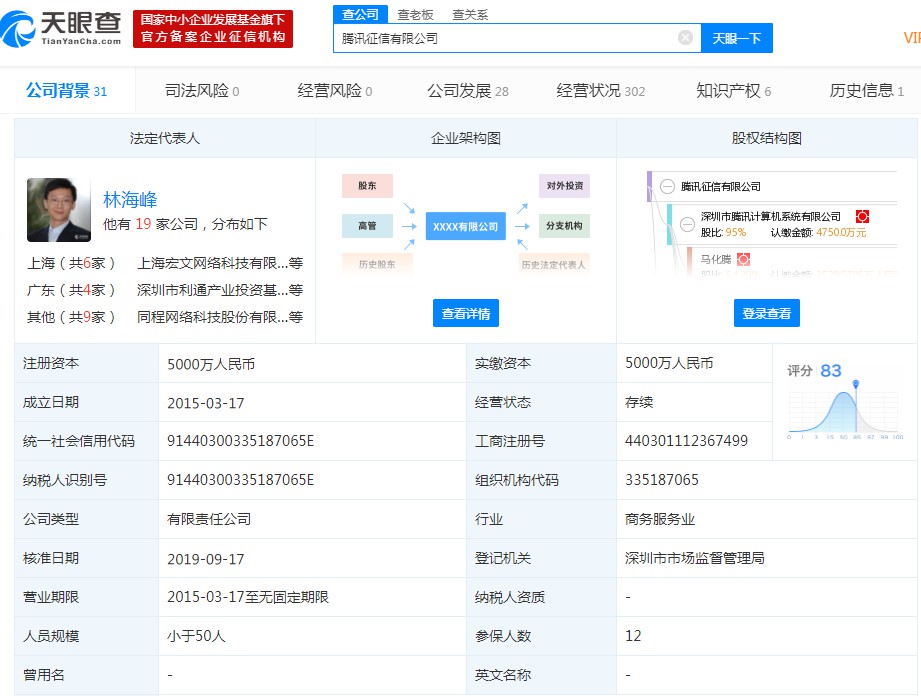Click the 成立日期 value 2015-03-17
This screenshot has height=696, width=921.
coord(206,403)
